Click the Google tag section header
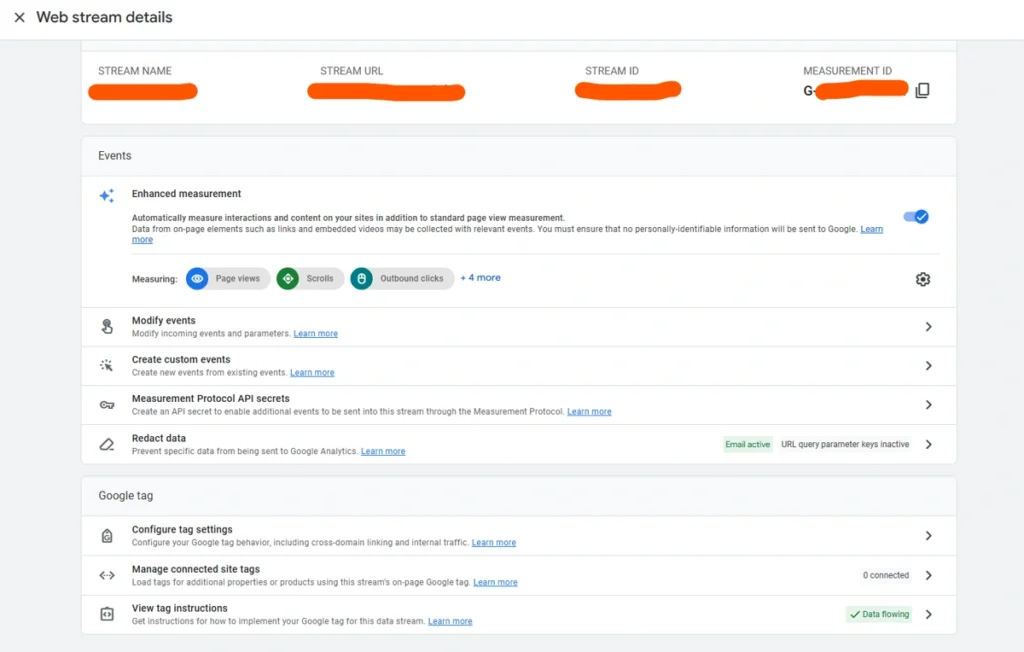The height and width of the screenshot is (652, 1024). pos(125,496)
